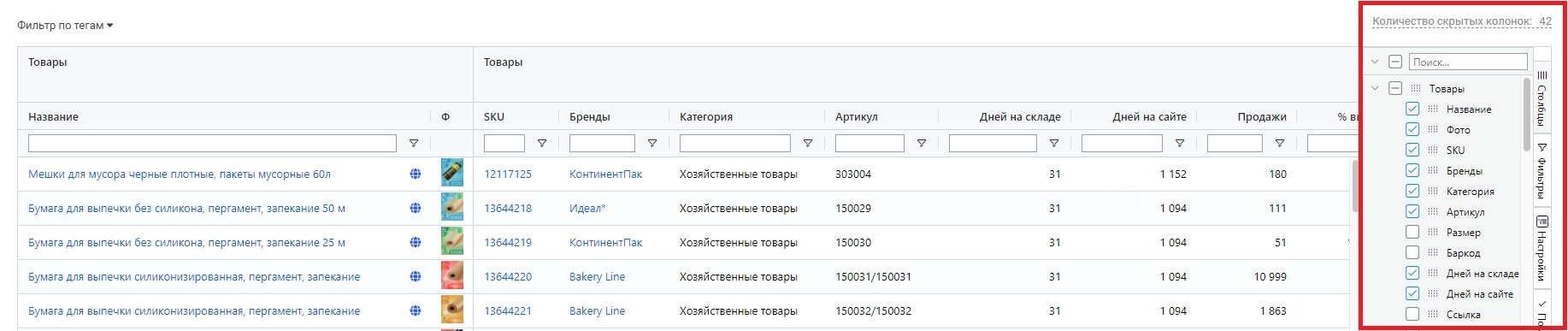Switch to the Настройки side tab
1568x331 pixels.
click(1542, 248)
